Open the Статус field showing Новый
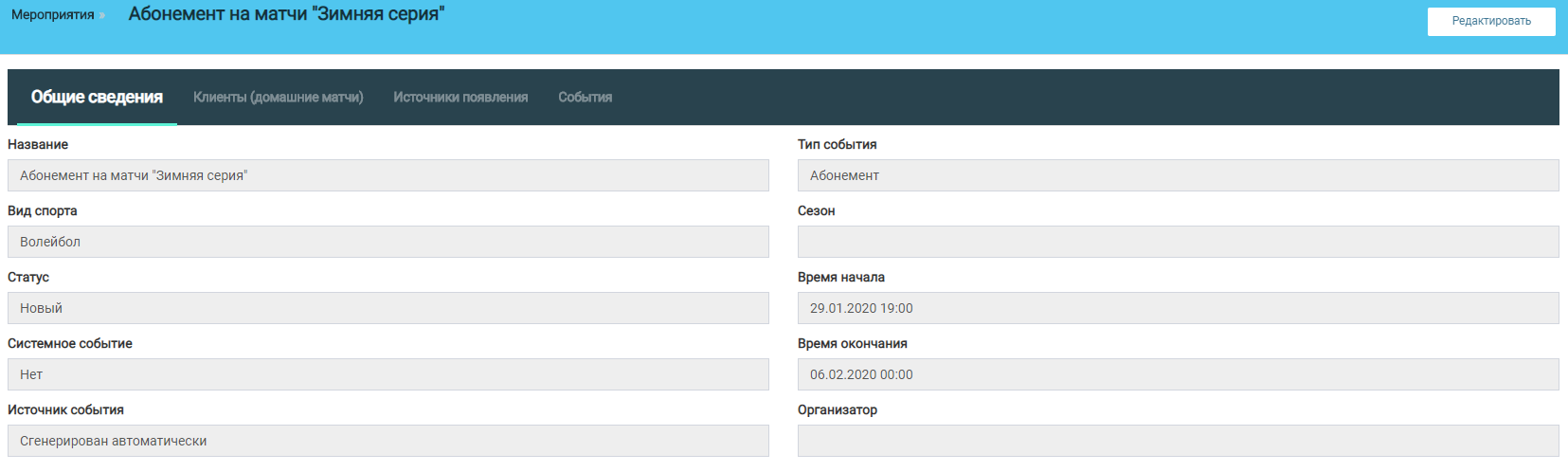The image size is (1568, 472). (388, 308)
